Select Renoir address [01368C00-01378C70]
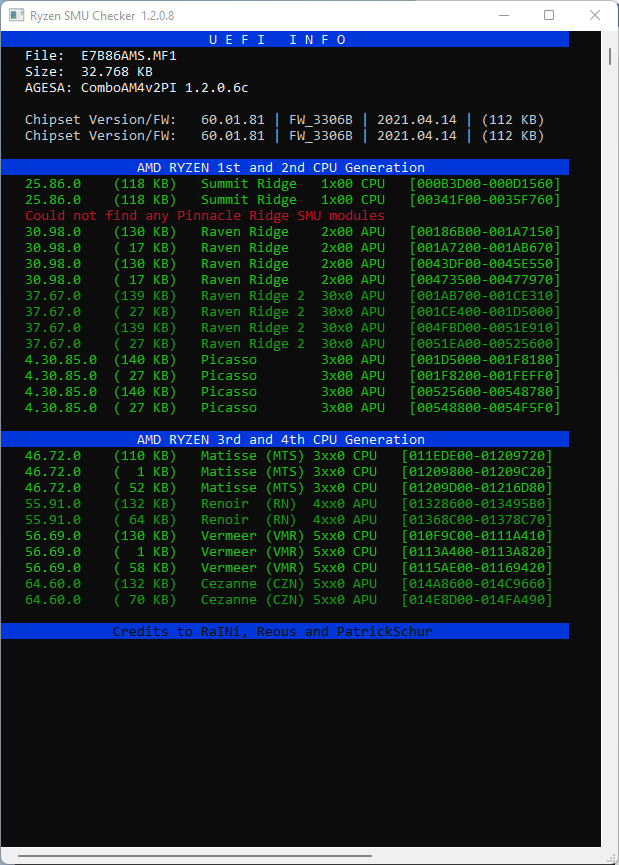 pyautogui.click(x=477, y=520)
